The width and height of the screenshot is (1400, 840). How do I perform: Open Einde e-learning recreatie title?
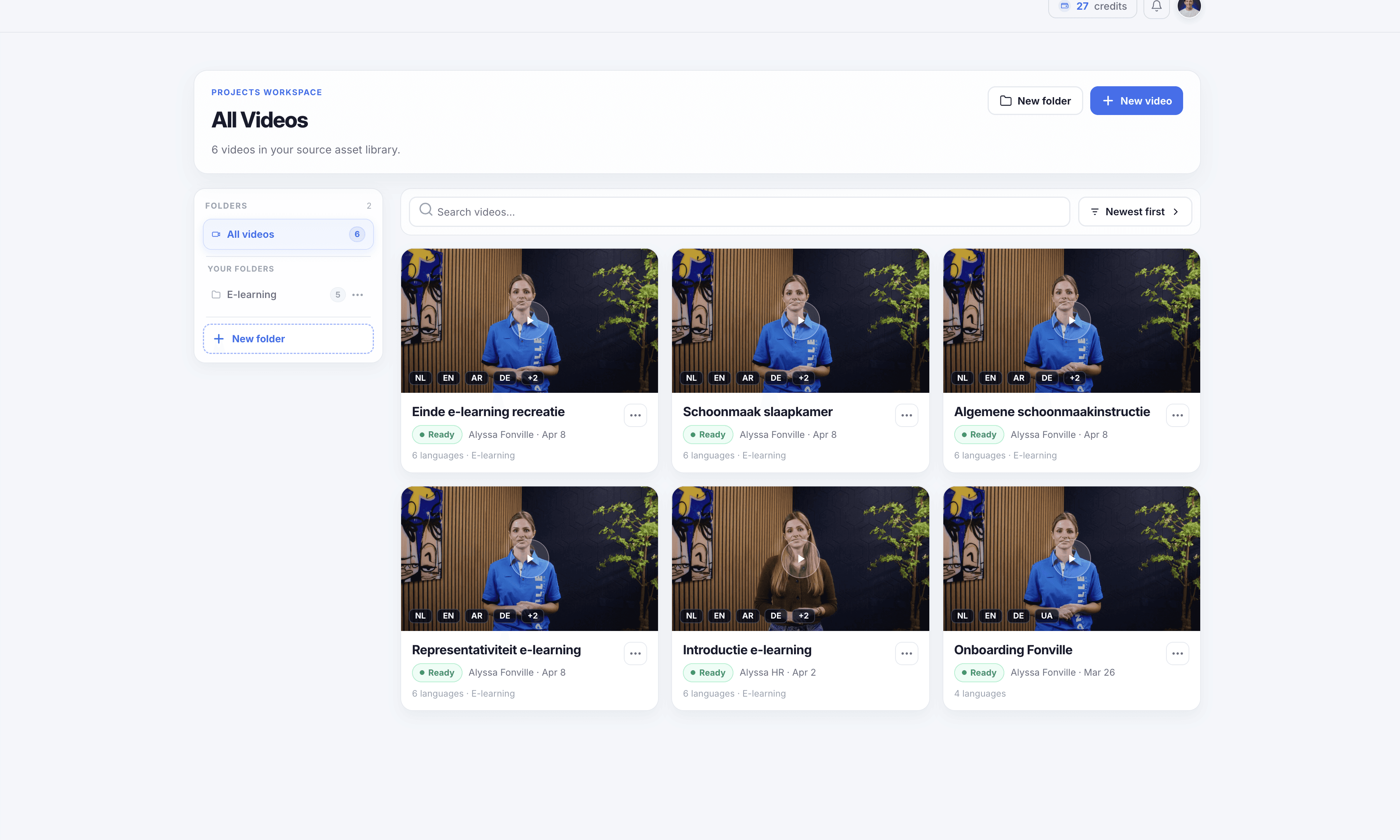pyautogui.click(x=488, y=411)
